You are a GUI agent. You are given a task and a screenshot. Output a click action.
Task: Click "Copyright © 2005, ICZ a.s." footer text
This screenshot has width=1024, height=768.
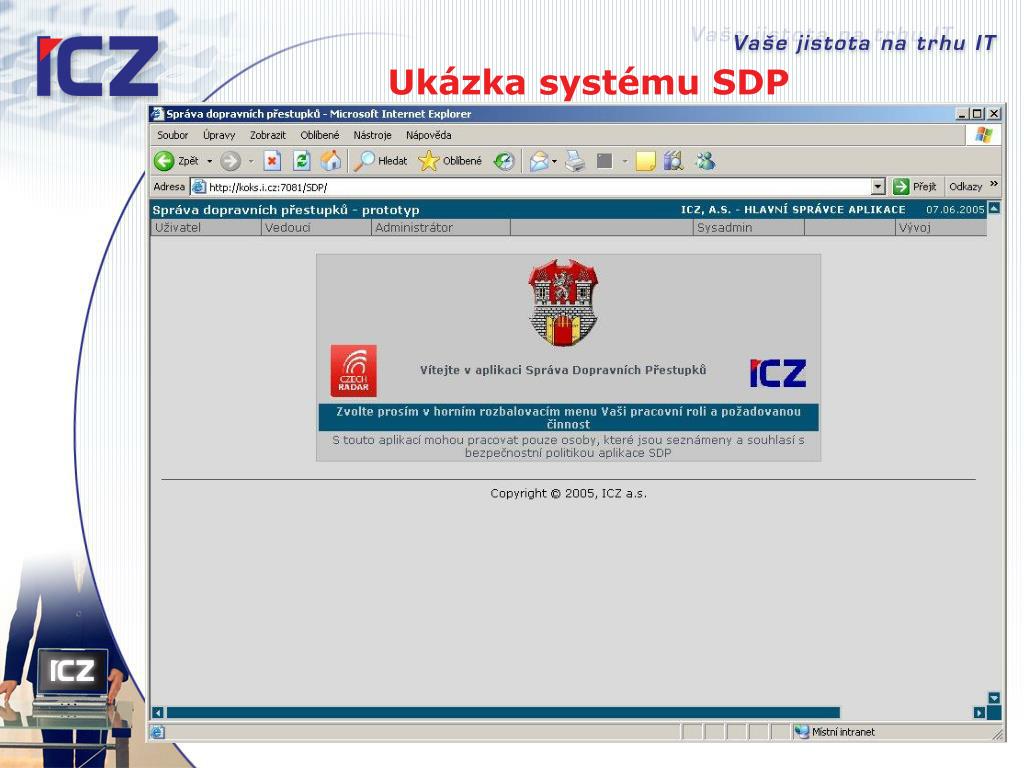[569, 494]
